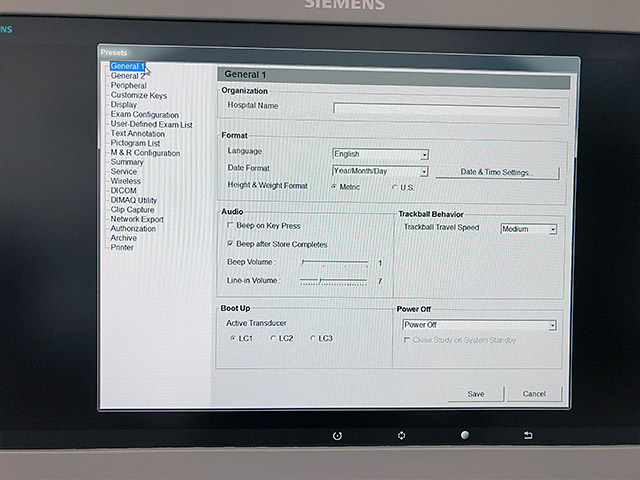Open Network Export settings
The width and height of the screenshot is (640, 480).
(137, 219)
